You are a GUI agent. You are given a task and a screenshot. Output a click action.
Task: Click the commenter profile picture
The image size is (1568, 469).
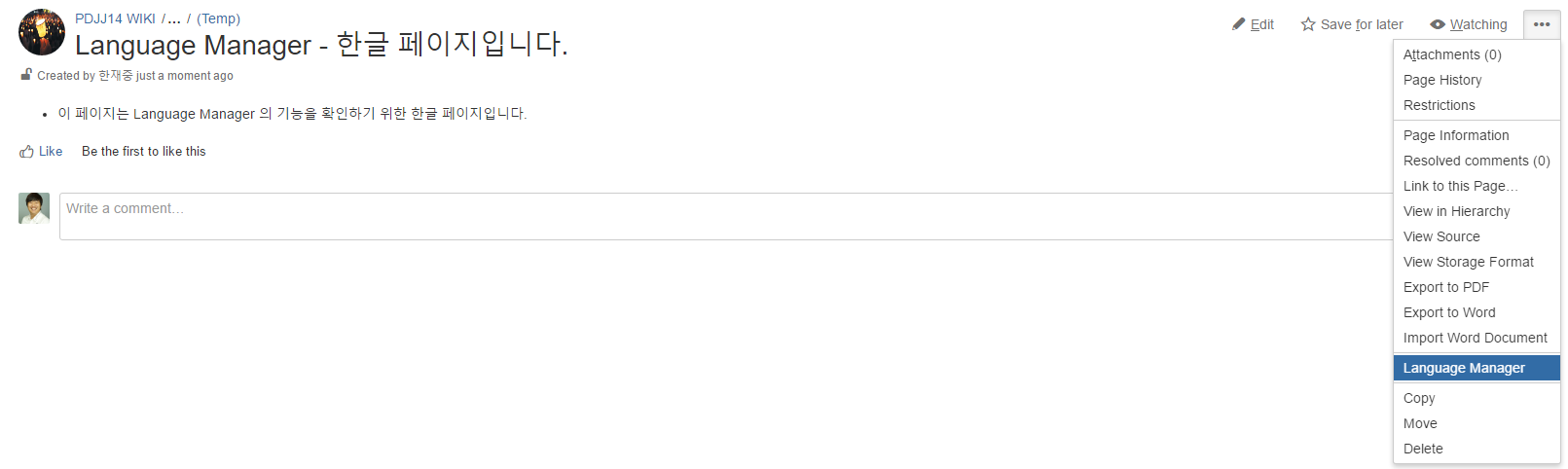pyautogui.click(x=34, y=208)
